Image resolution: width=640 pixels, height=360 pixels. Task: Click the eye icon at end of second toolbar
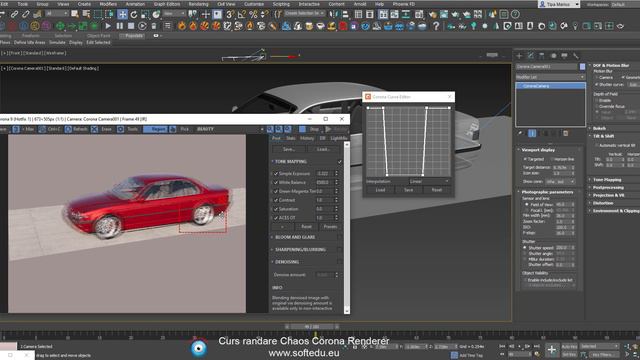620,26
